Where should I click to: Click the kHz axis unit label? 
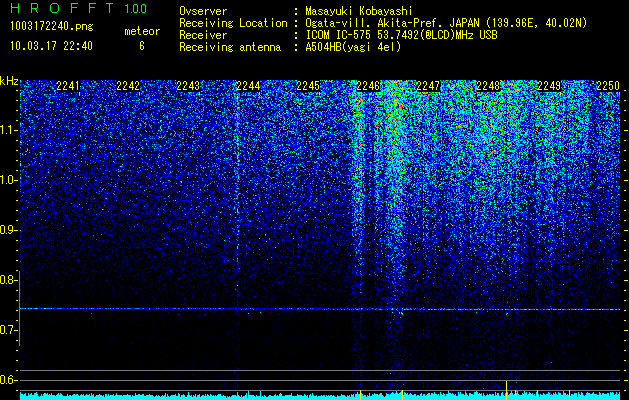tap(9, 81)
